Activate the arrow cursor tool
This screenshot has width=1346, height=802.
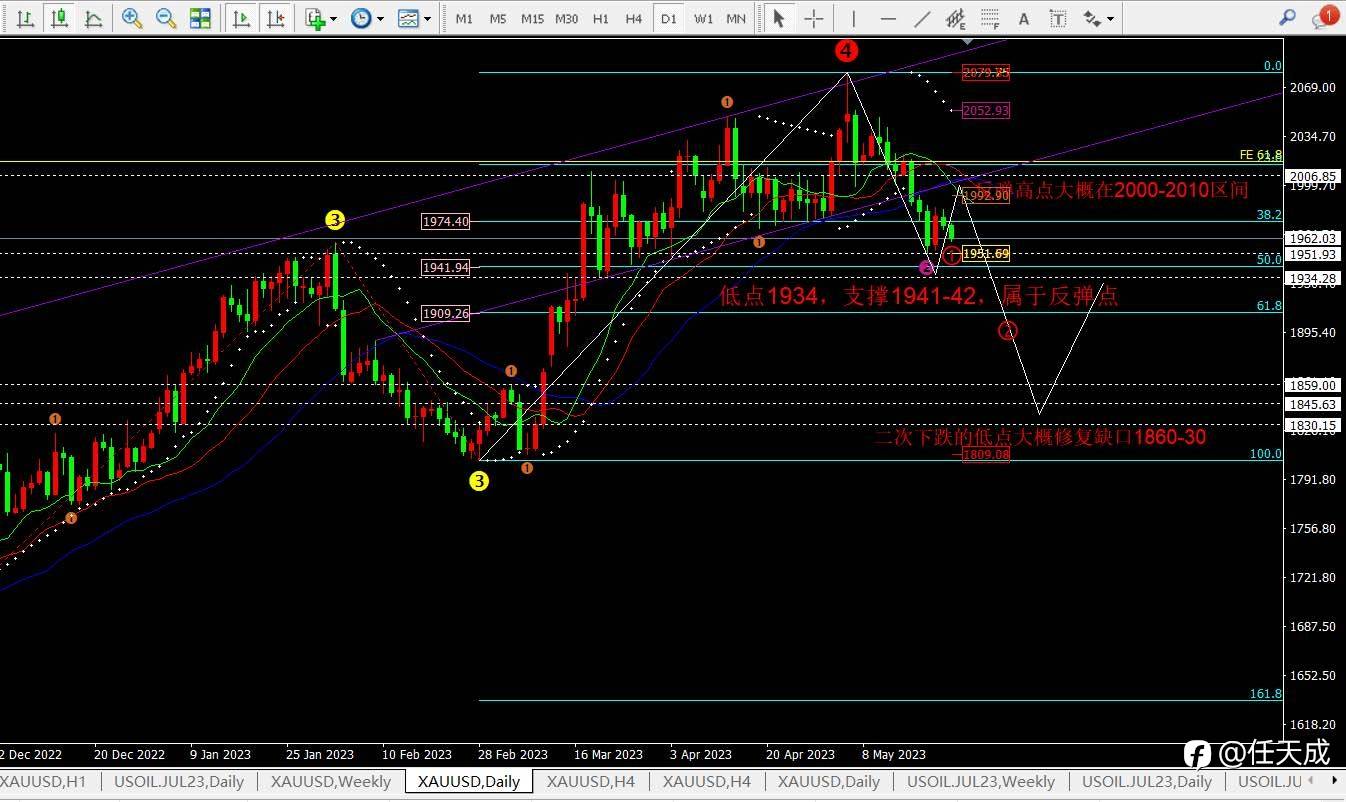point(779,18)
